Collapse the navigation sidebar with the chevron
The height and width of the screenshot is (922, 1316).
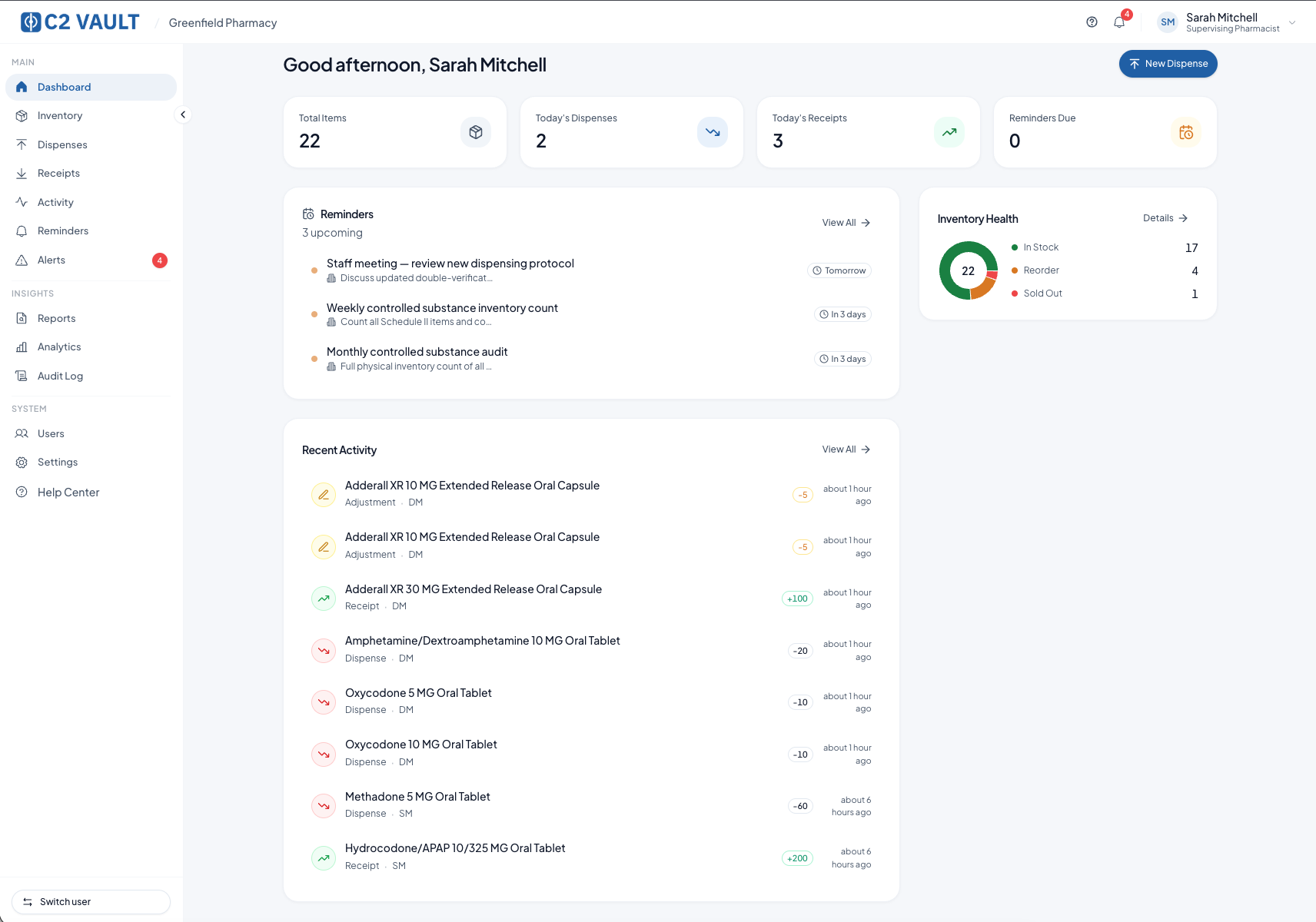183,114
